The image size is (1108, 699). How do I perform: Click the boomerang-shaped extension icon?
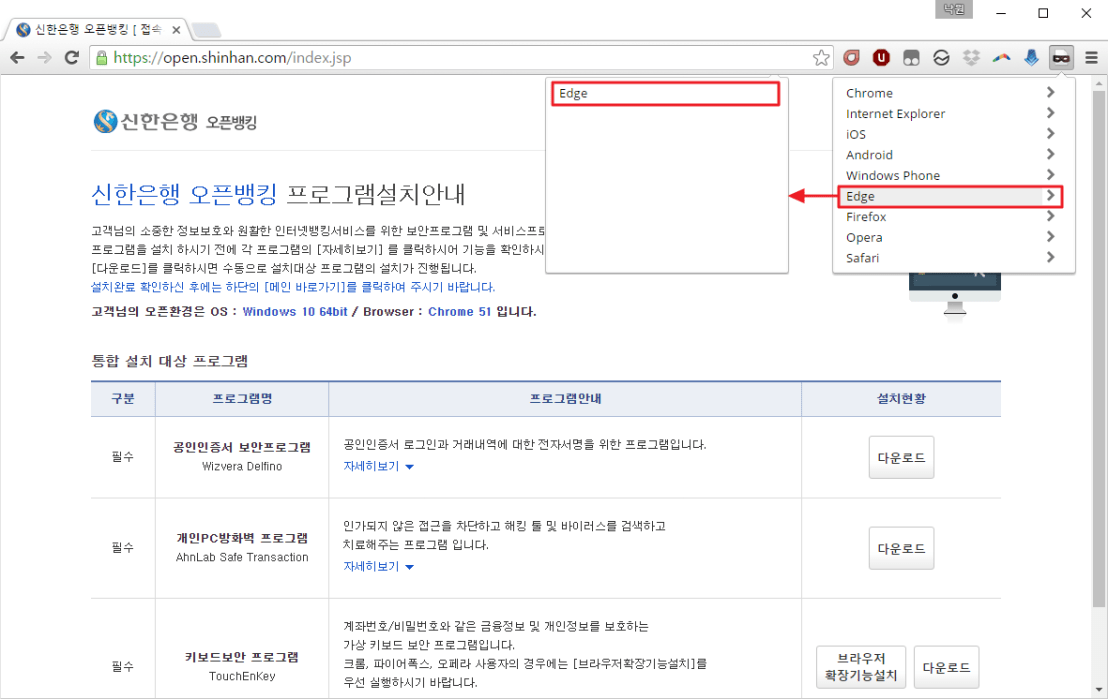tap(1001, 57)
